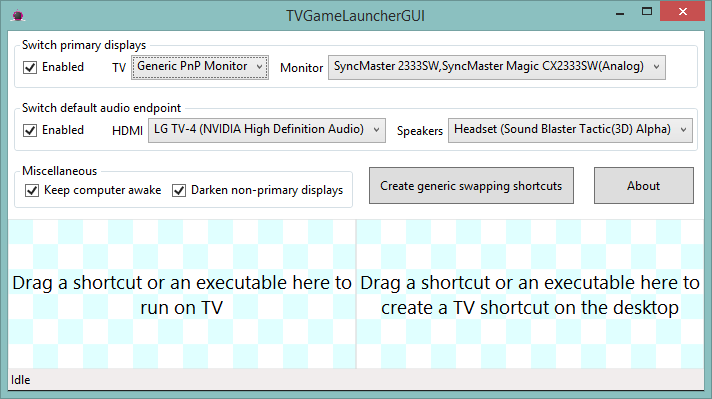Open the Speakers dropdown showing Headset
This screenshot has width=712, height=399.
coord(570,130)
